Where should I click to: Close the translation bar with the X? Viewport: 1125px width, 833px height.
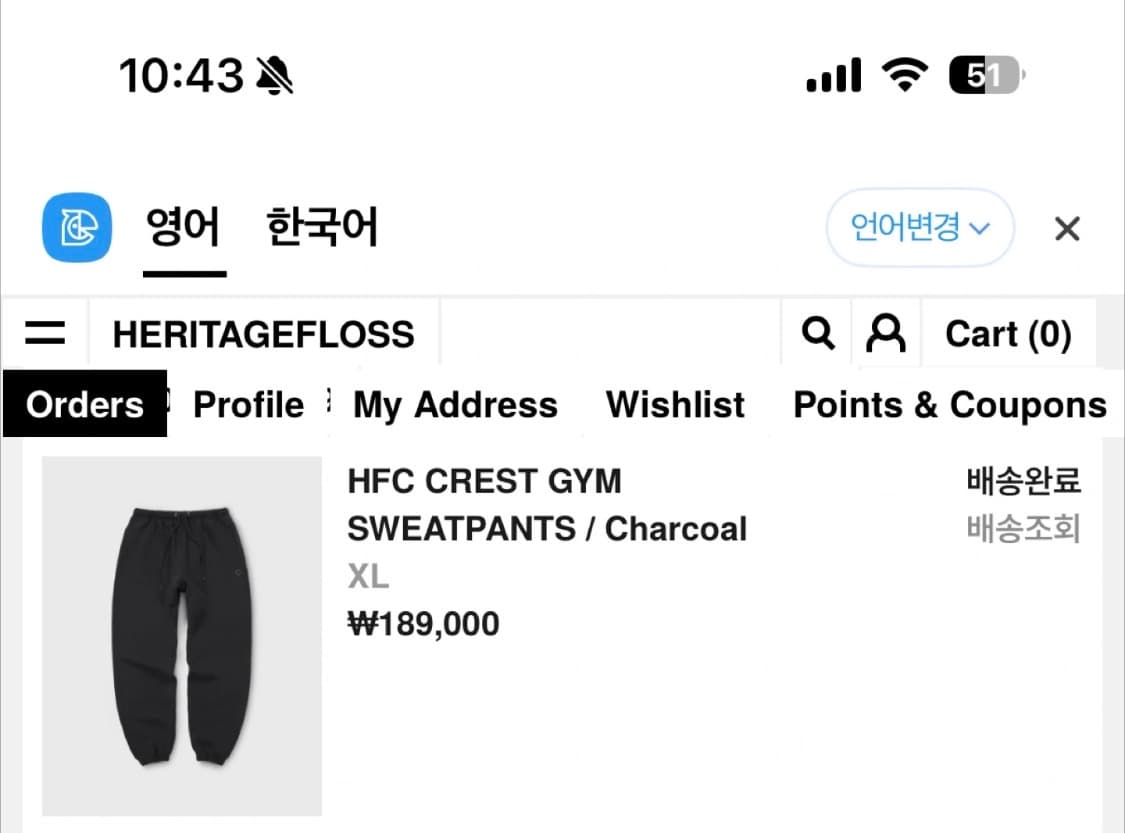(x=1067, y=229)
